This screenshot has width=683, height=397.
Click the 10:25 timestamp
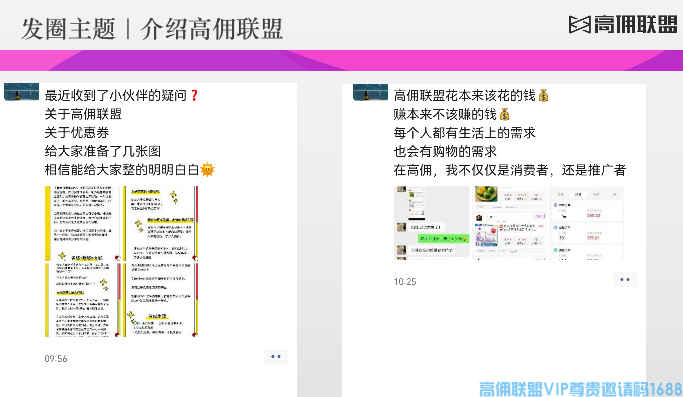(405, 282)
